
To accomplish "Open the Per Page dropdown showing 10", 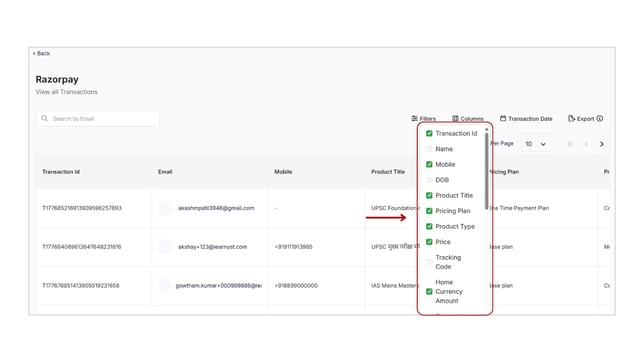I will tap(535, 144).
